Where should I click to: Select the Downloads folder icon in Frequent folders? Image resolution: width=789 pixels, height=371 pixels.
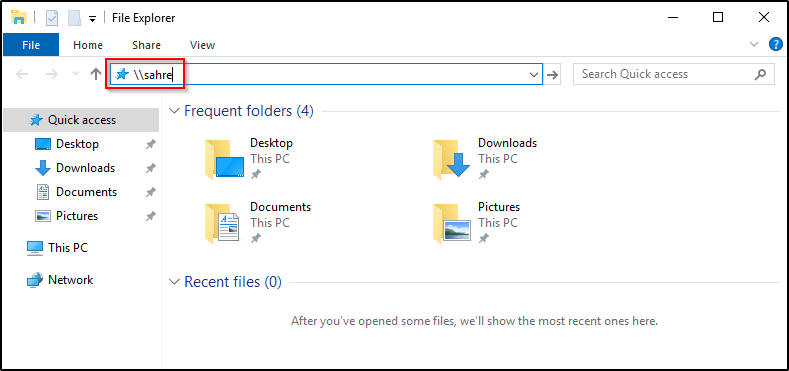click(x=452, y=159)
